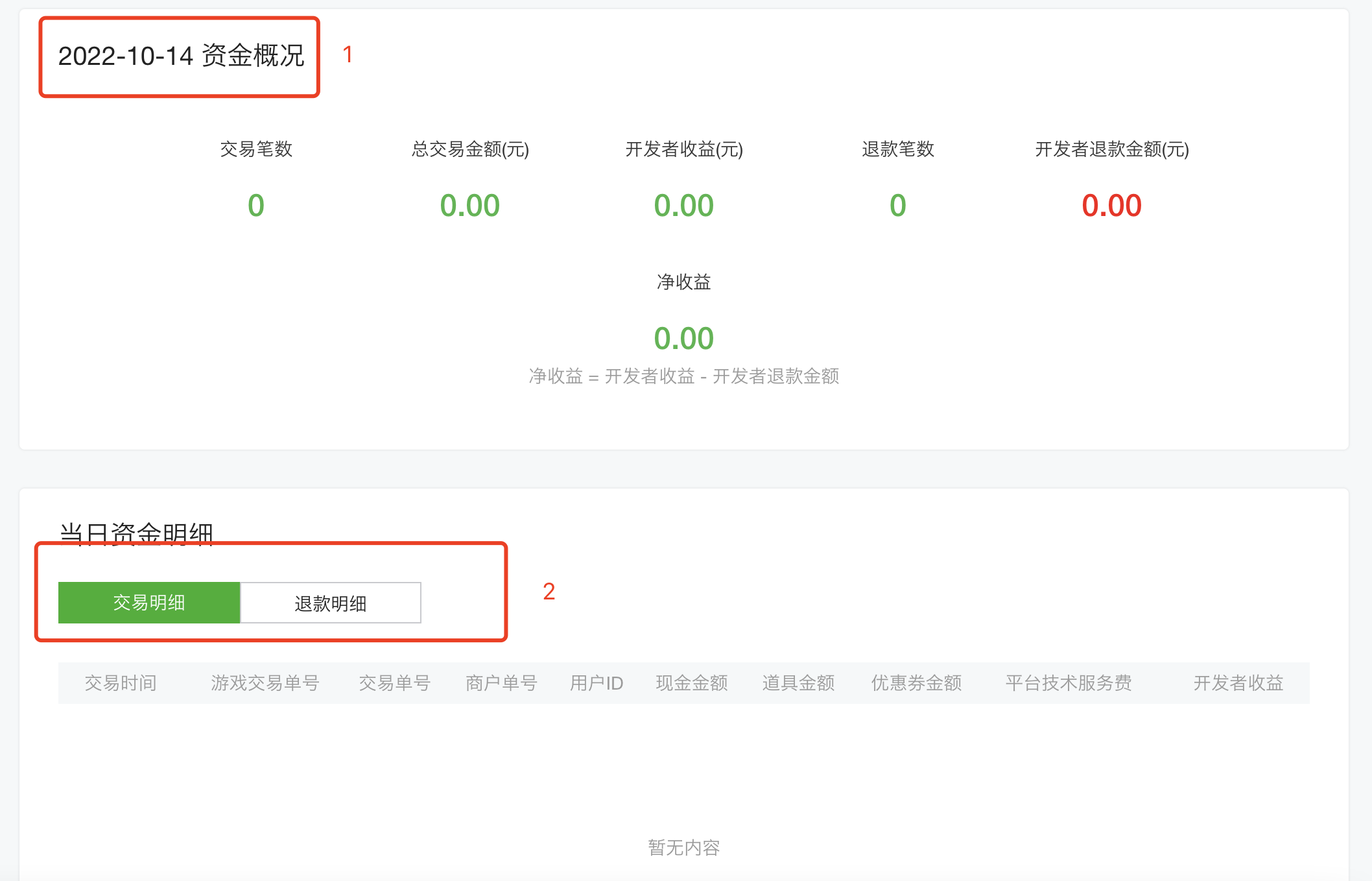Click the 净收益 formula description text
Screen dimensions: 1372x881
click(684, 376)
